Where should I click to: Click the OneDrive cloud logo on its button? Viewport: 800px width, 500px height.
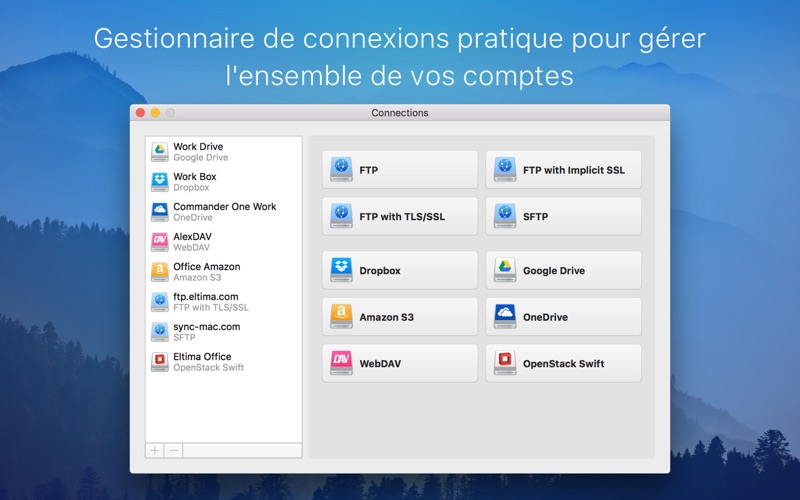[x=505, y=316]
